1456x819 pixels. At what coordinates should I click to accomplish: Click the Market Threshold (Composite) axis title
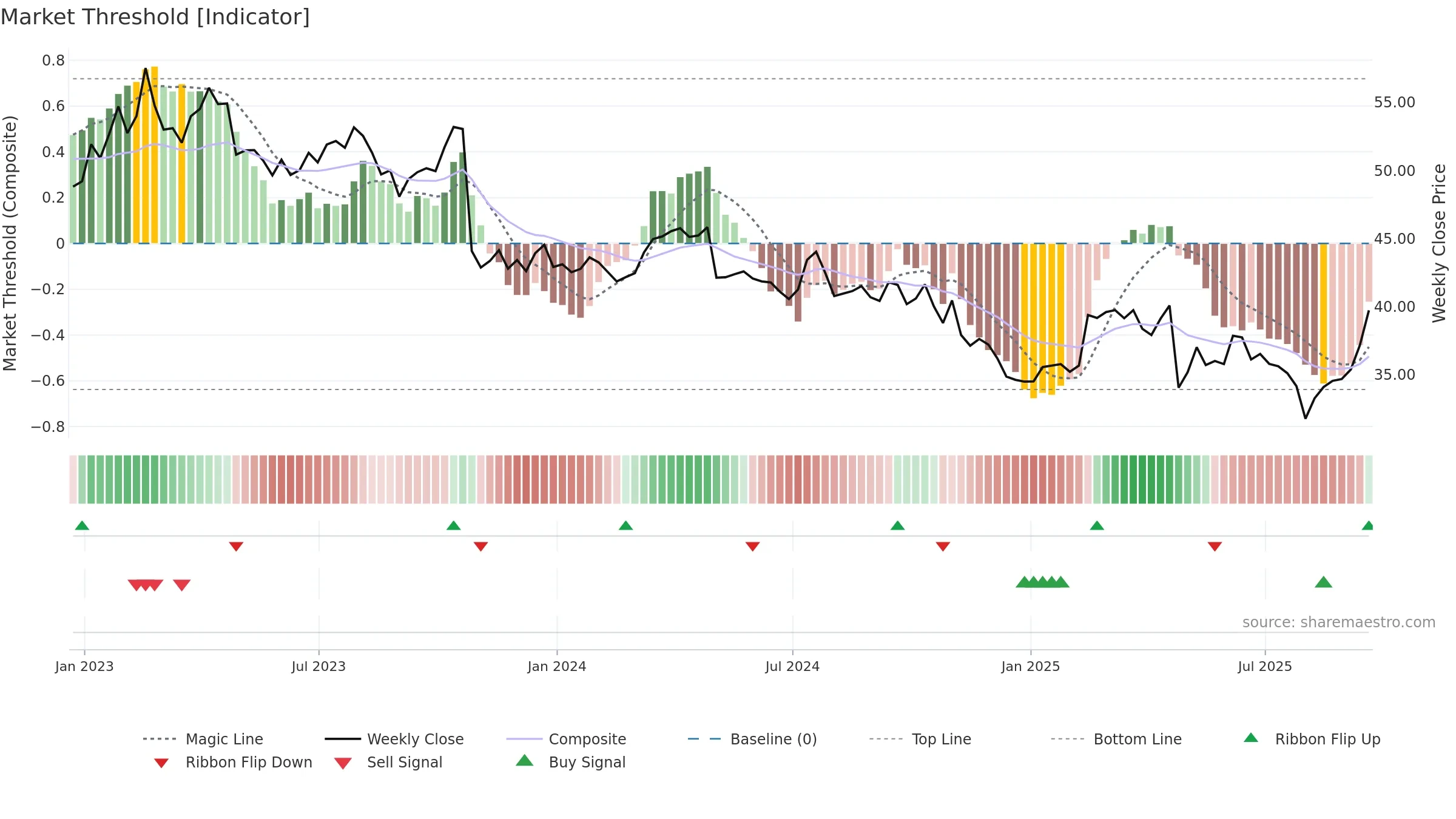[10, 243]
